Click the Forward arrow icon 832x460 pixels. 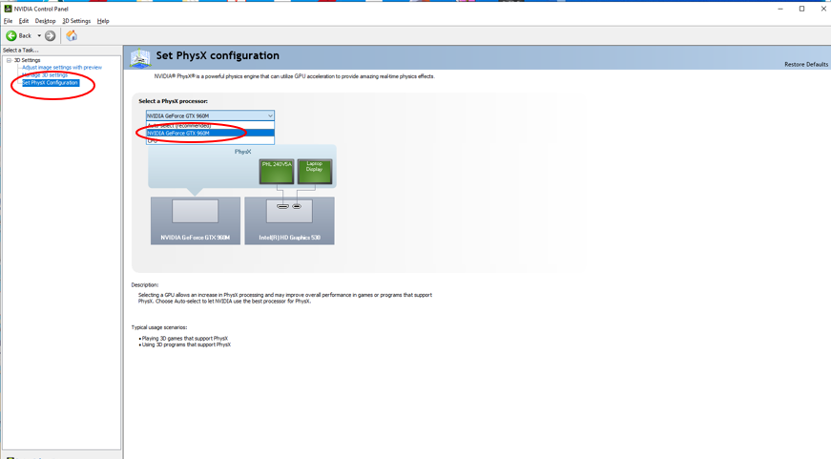[50, 36]
